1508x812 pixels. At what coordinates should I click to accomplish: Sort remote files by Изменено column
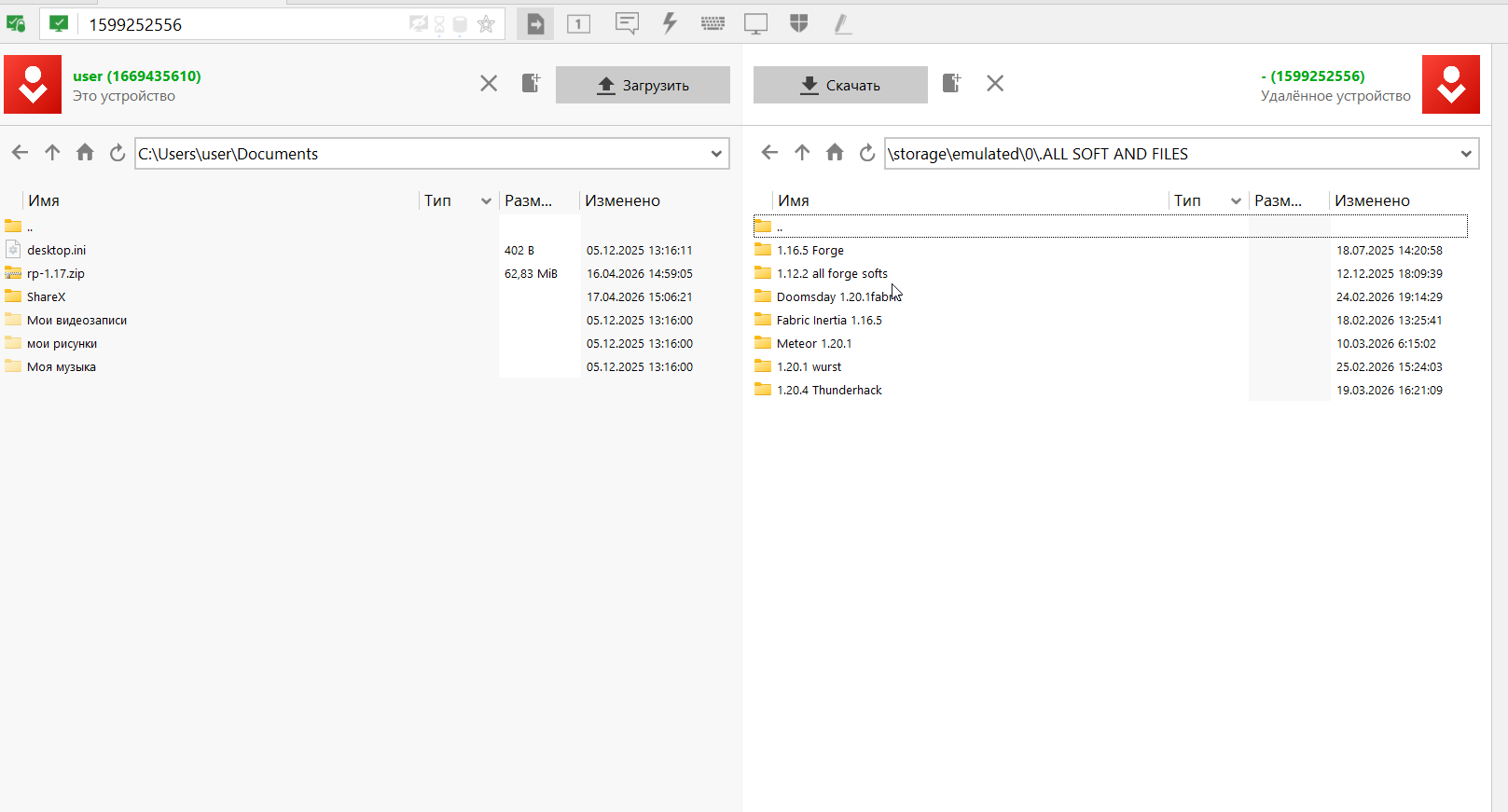click(1372, 200)
